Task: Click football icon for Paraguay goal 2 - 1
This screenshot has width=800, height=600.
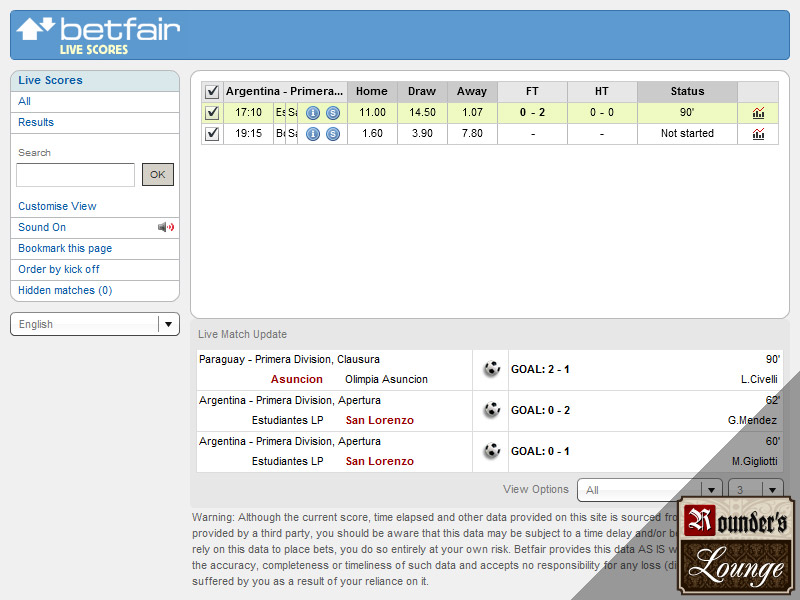Action: (x=492, y=368)
